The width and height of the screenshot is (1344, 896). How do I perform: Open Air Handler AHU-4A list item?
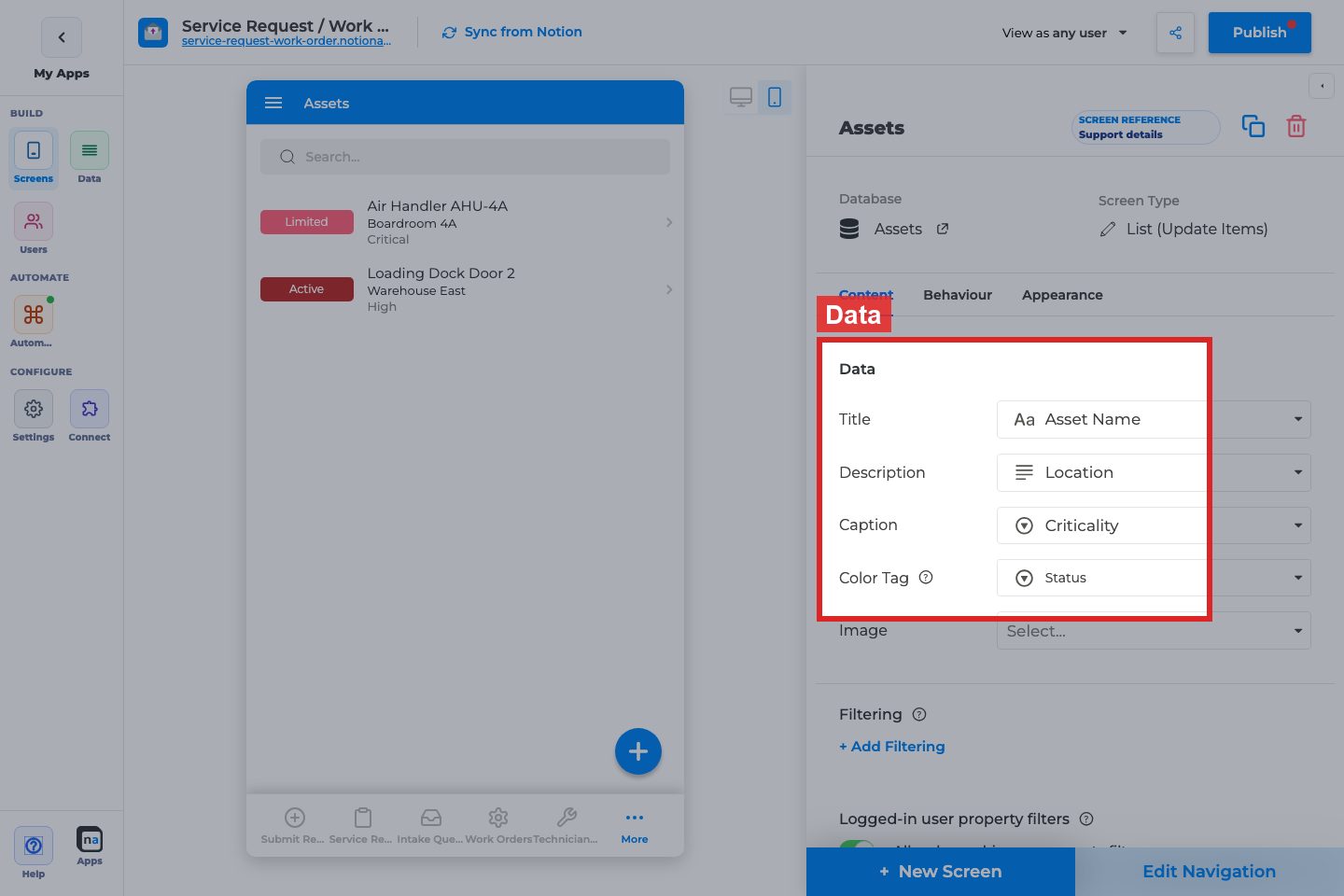click(465, 222)
